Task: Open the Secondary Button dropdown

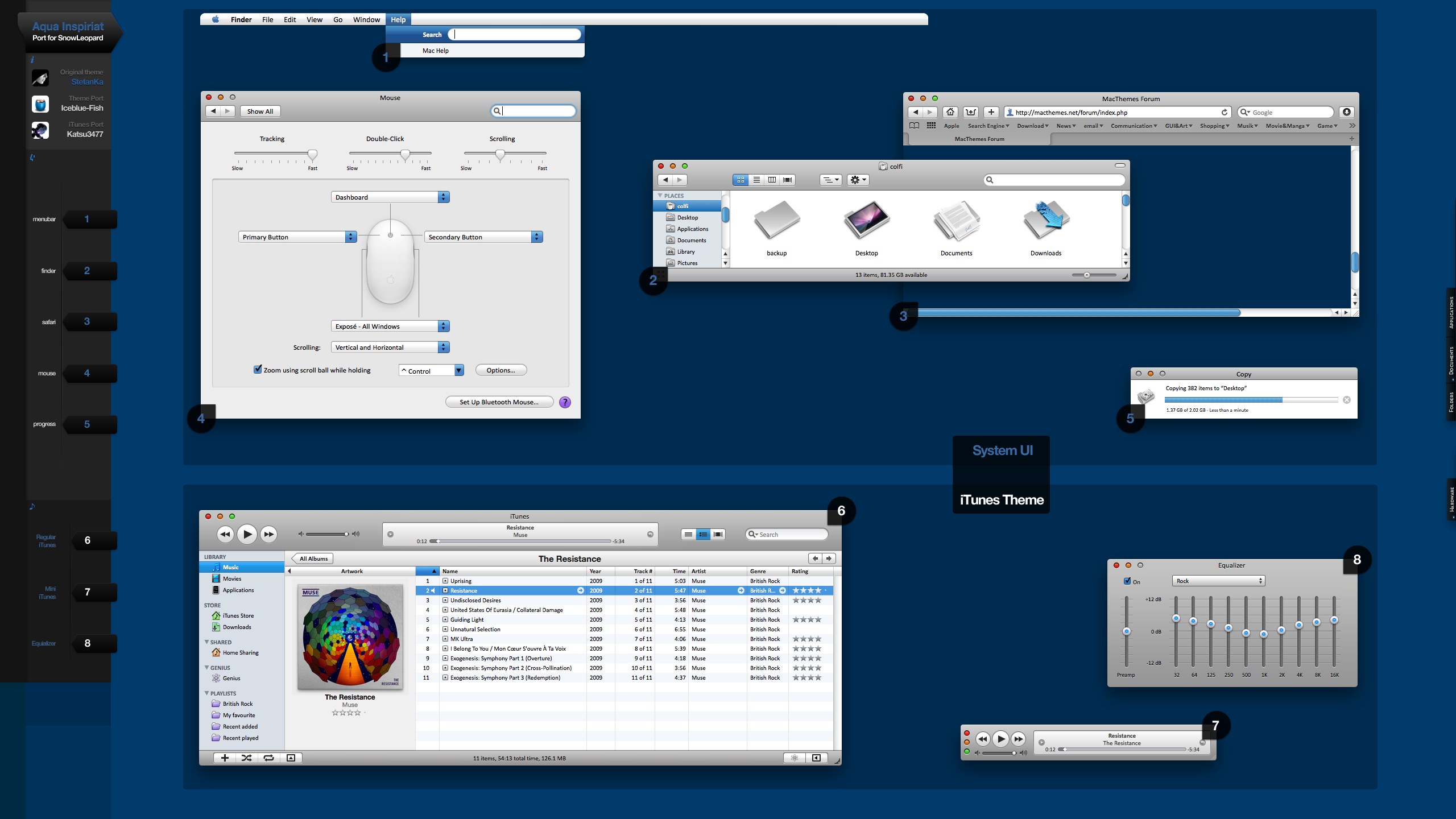Action: click(x=483, y=237)
